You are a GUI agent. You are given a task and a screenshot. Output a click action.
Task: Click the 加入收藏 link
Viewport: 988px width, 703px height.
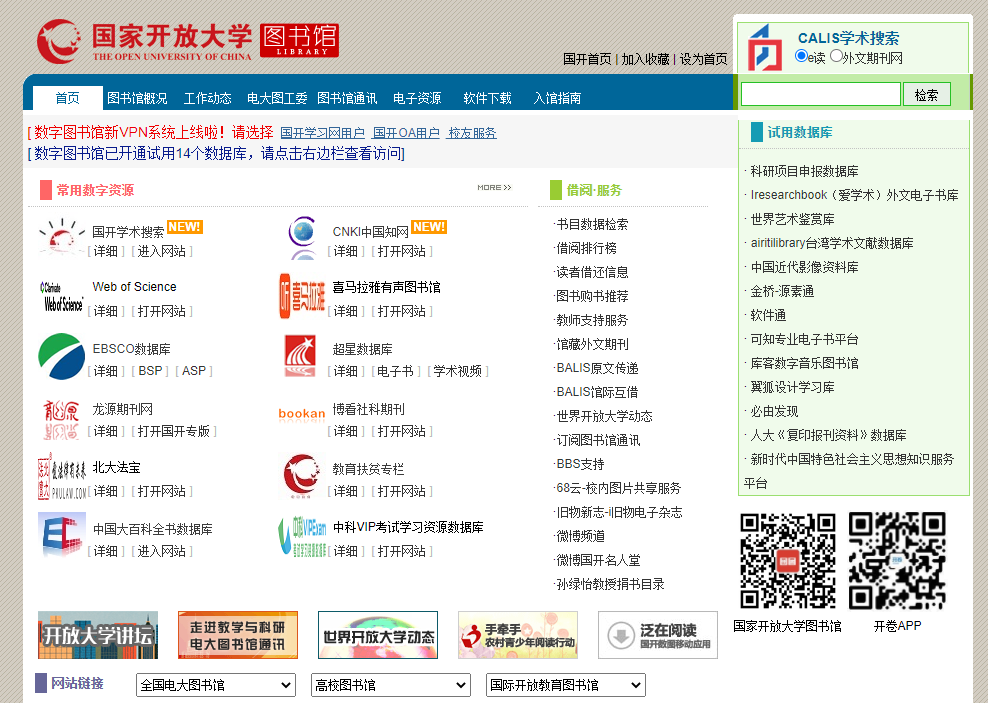click(x=645, y=59)
